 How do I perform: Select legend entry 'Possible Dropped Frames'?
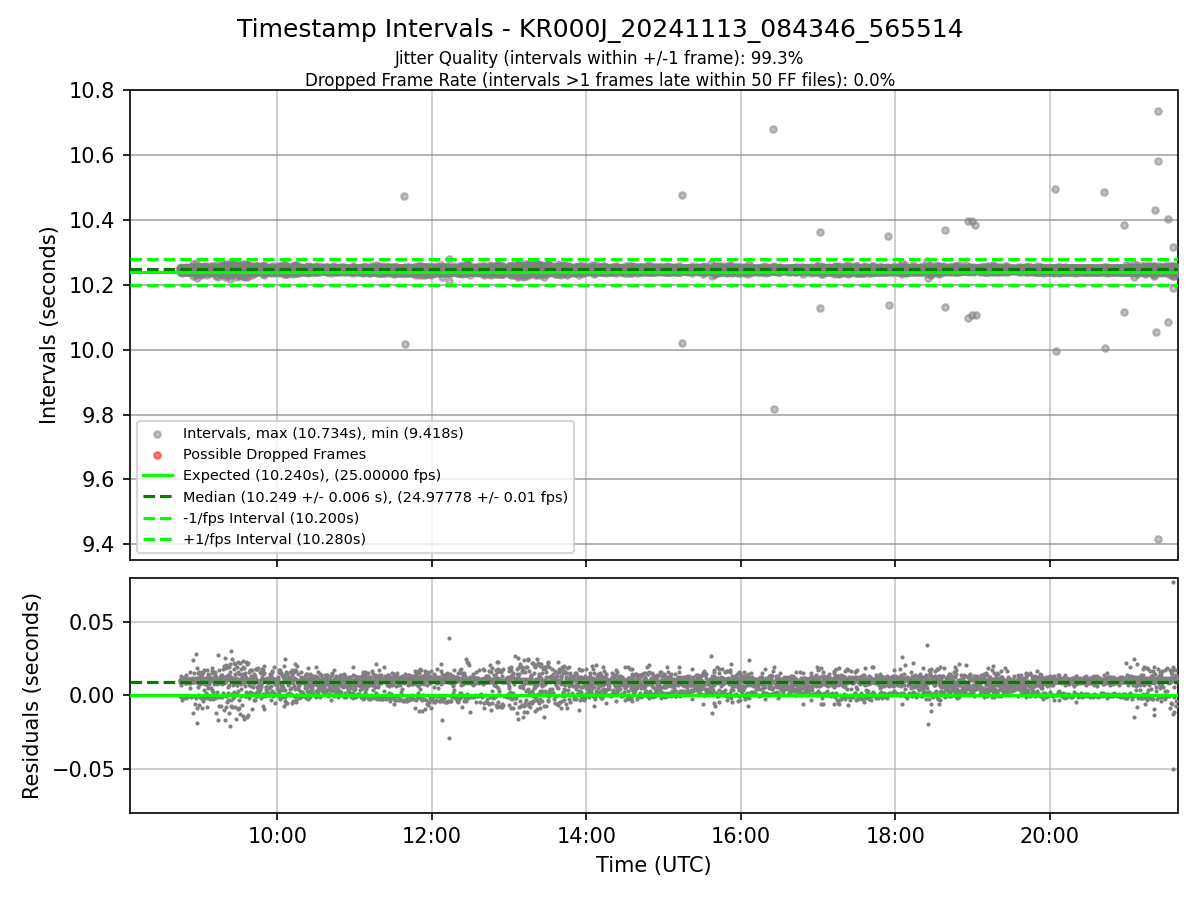coord(274,454)
